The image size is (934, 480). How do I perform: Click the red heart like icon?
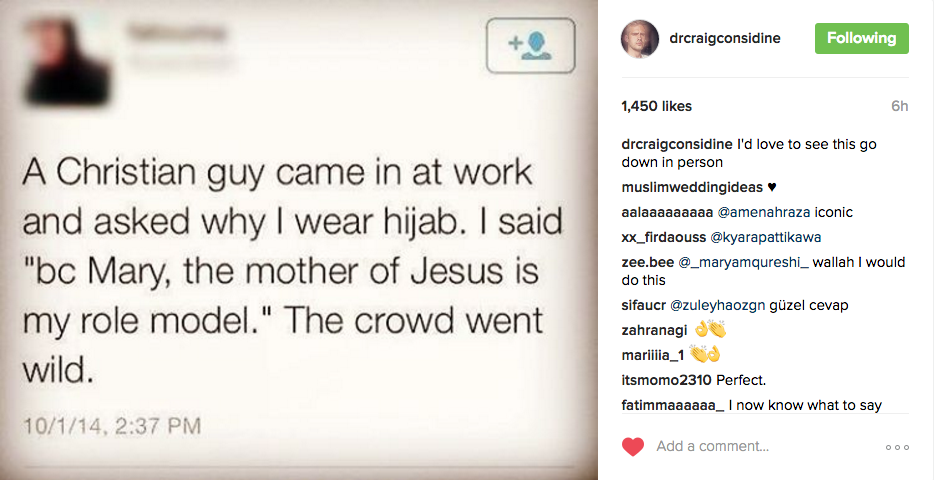[632, 447]
